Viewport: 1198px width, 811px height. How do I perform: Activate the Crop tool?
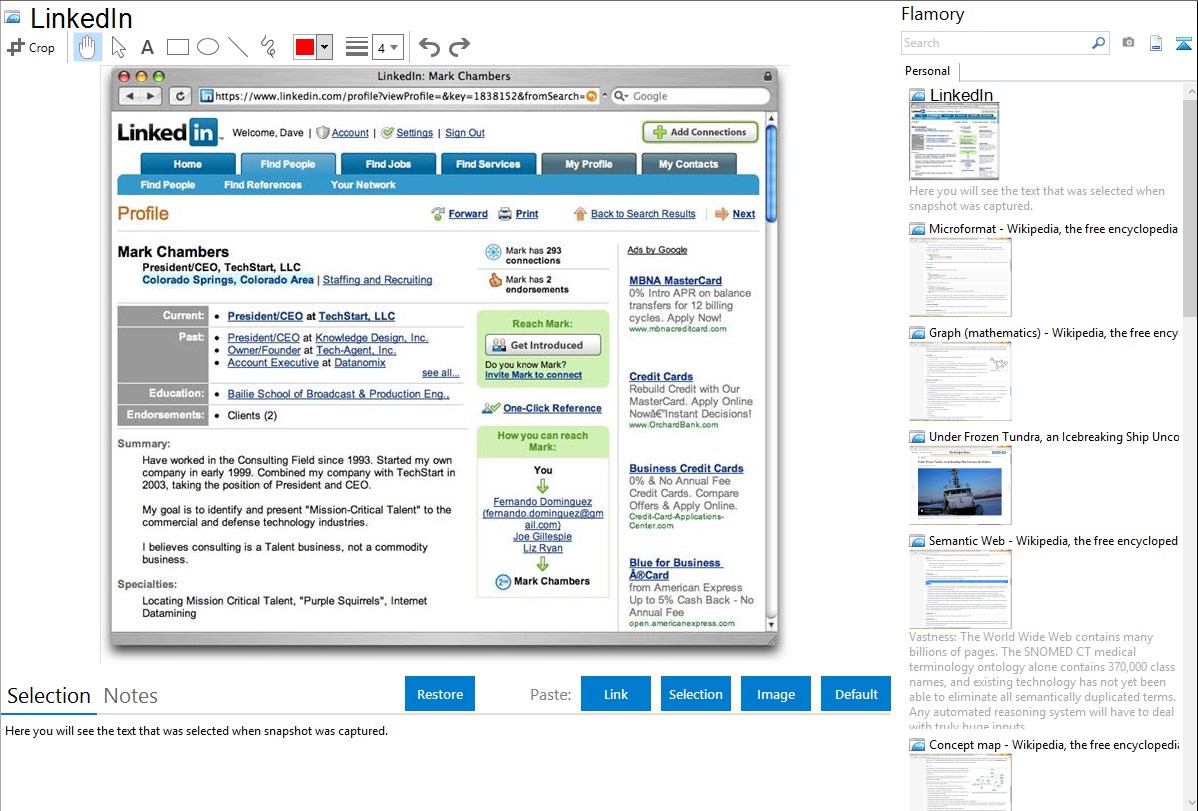coord(31,47)
